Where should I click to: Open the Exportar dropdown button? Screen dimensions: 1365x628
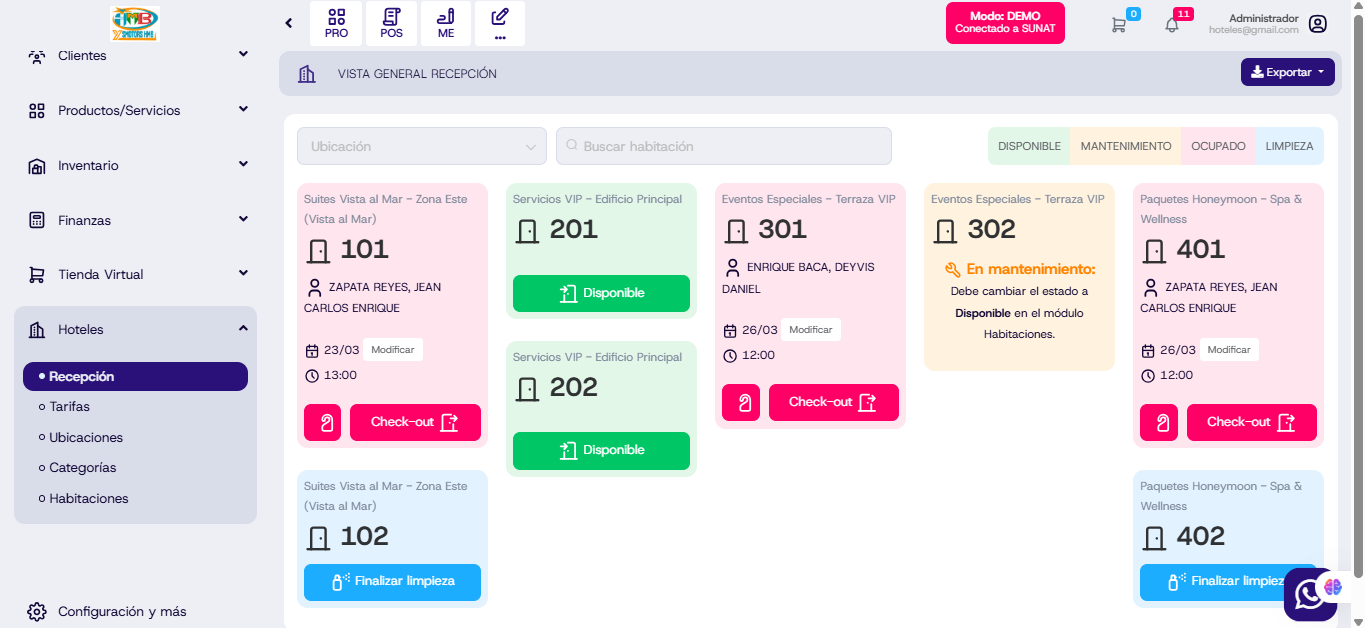1287,72
